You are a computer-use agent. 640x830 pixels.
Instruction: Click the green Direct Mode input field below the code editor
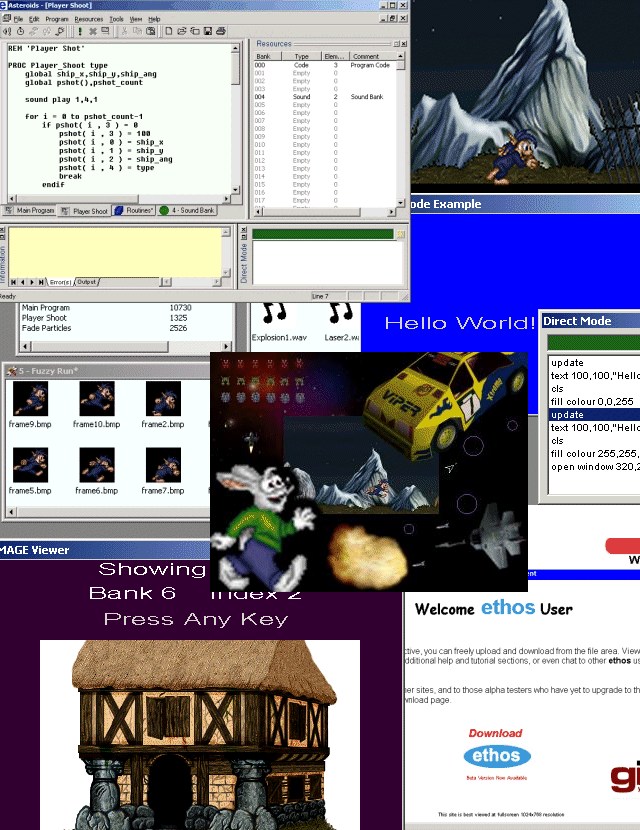323,234
